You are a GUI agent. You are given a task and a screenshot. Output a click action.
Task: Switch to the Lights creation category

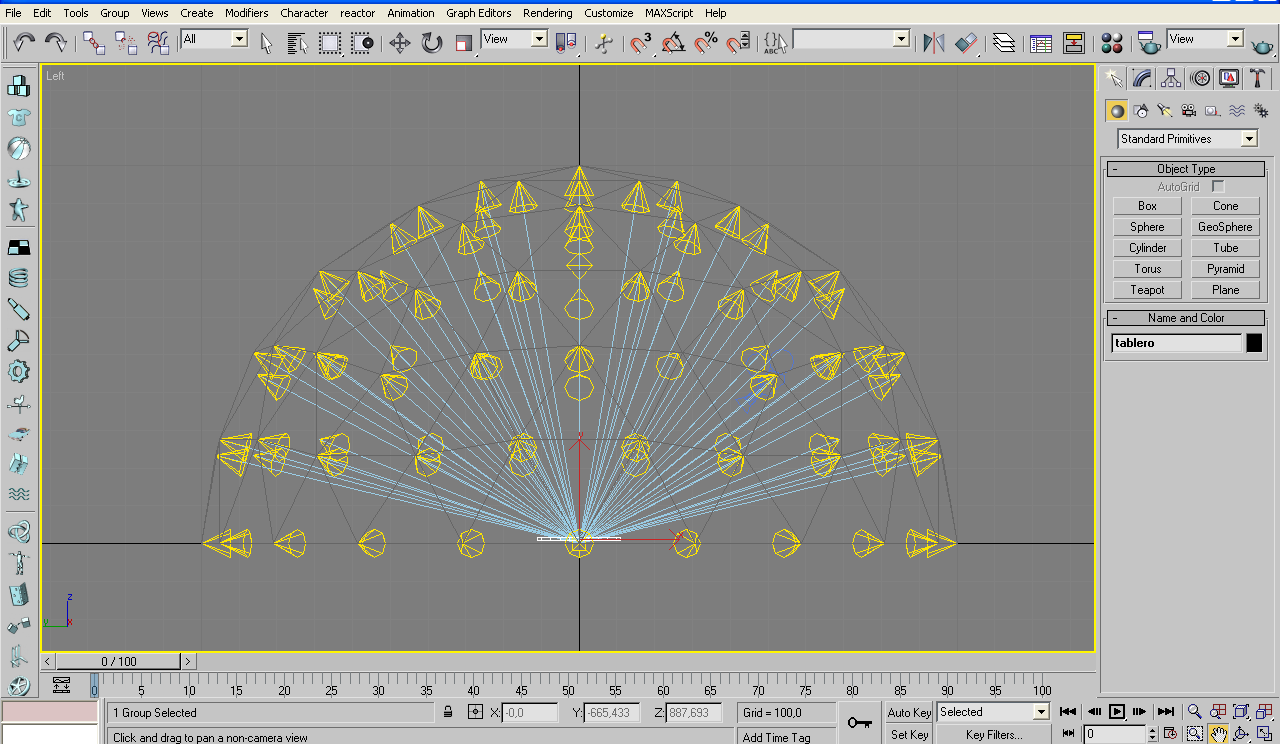tap(1164, 111)
